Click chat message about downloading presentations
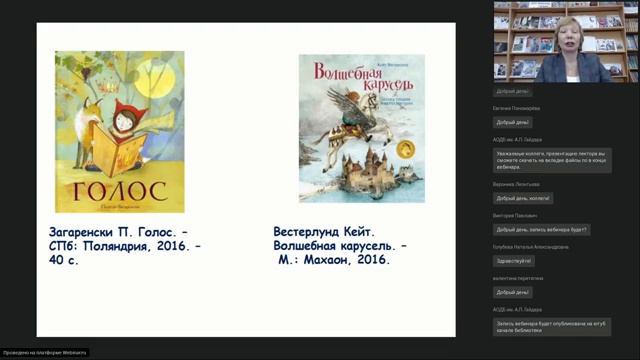The height and width of the screenshot is (360, 640). click(552, 160)
